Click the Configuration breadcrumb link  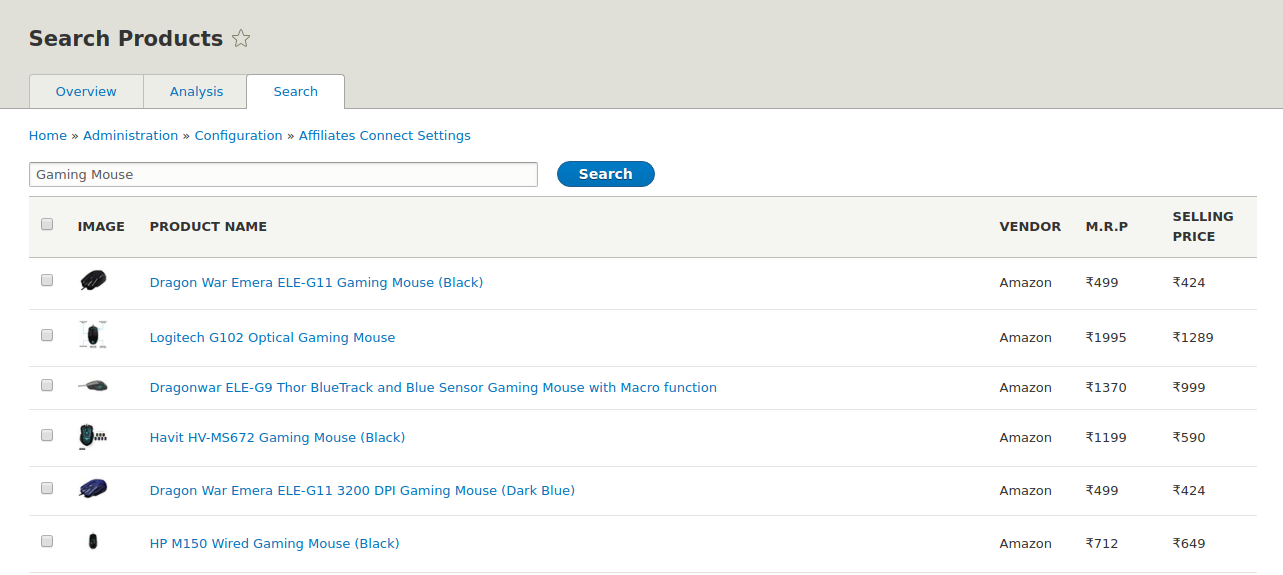238,136
